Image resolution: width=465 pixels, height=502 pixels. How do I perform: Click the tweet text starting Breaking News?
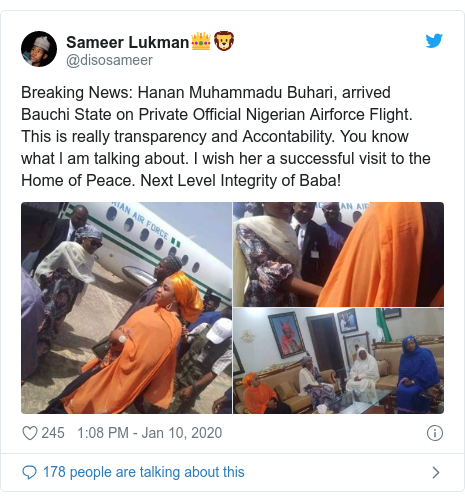226,136
